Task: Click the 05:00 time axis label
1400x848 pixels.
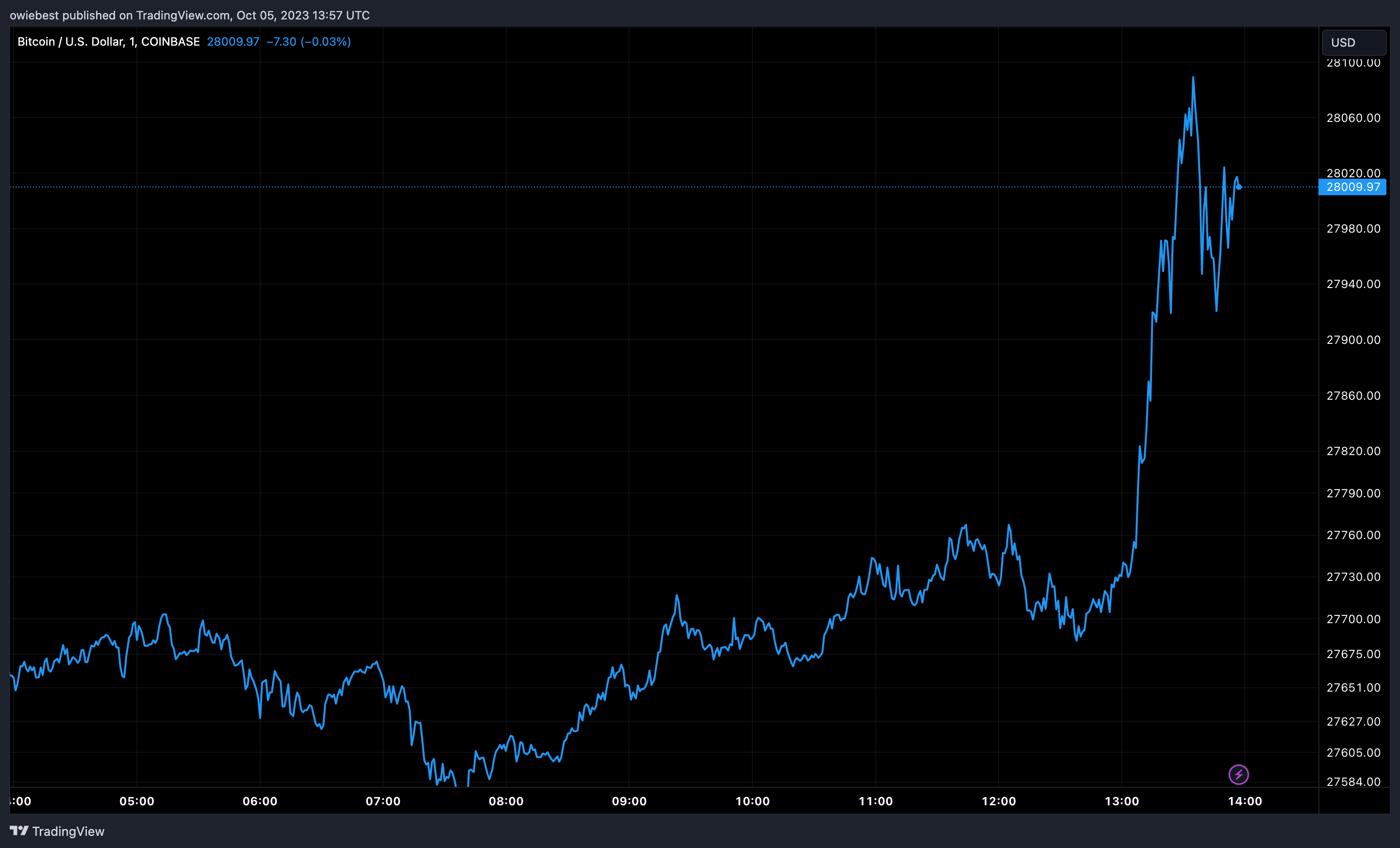Action: coord(137,801)
